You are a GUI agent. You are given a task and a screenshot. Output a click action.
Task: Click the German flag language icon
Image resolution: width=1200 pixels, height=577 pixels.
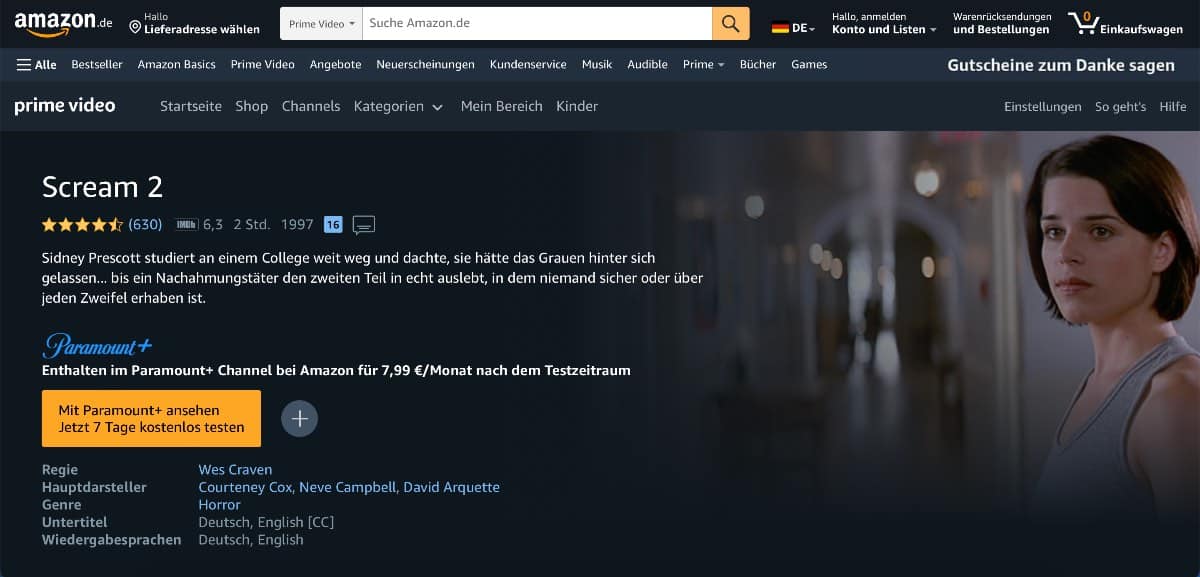[780, 28]
